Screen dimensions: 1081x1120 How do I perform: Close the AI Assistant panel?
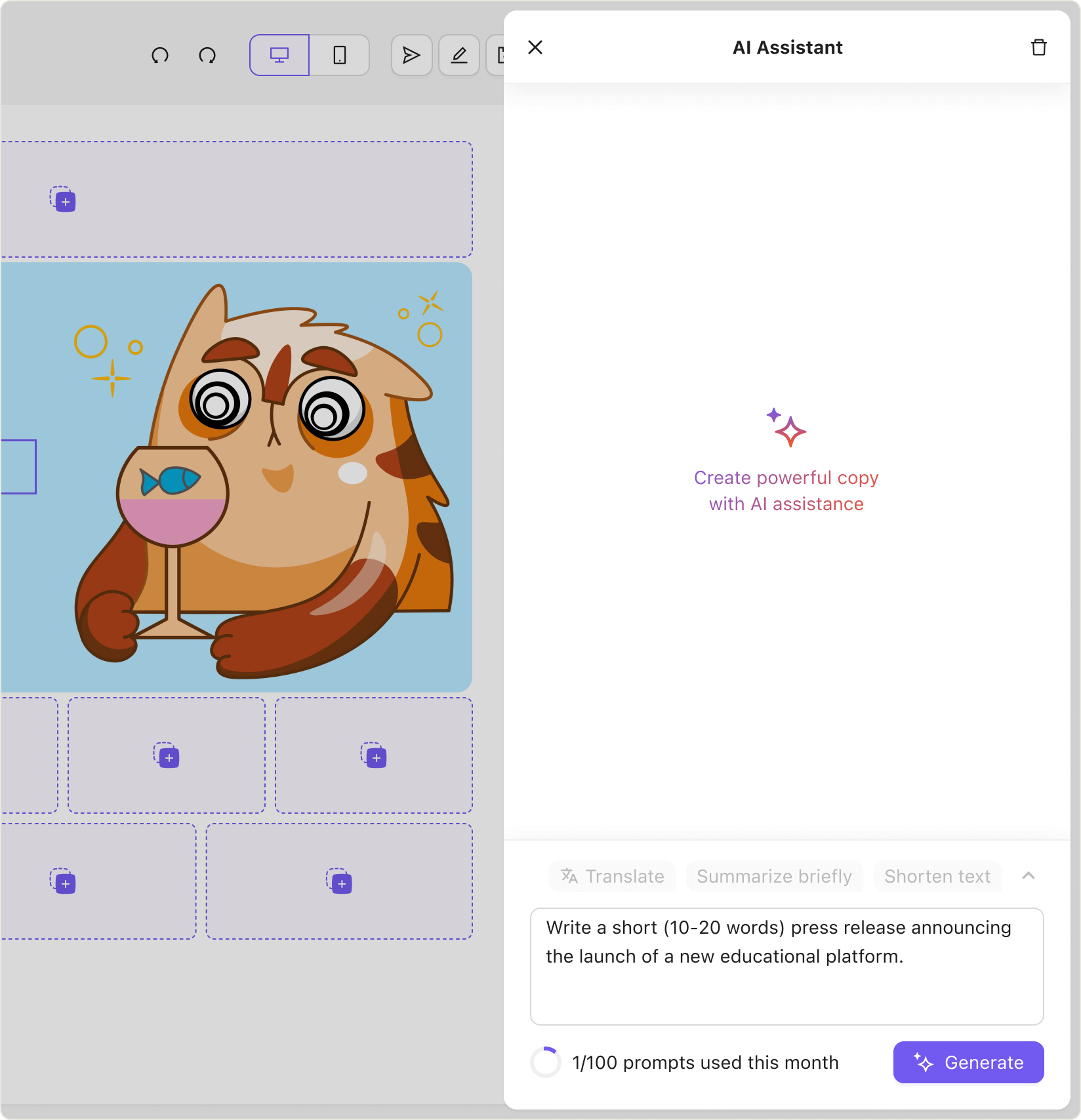click(x=535, y=47)
